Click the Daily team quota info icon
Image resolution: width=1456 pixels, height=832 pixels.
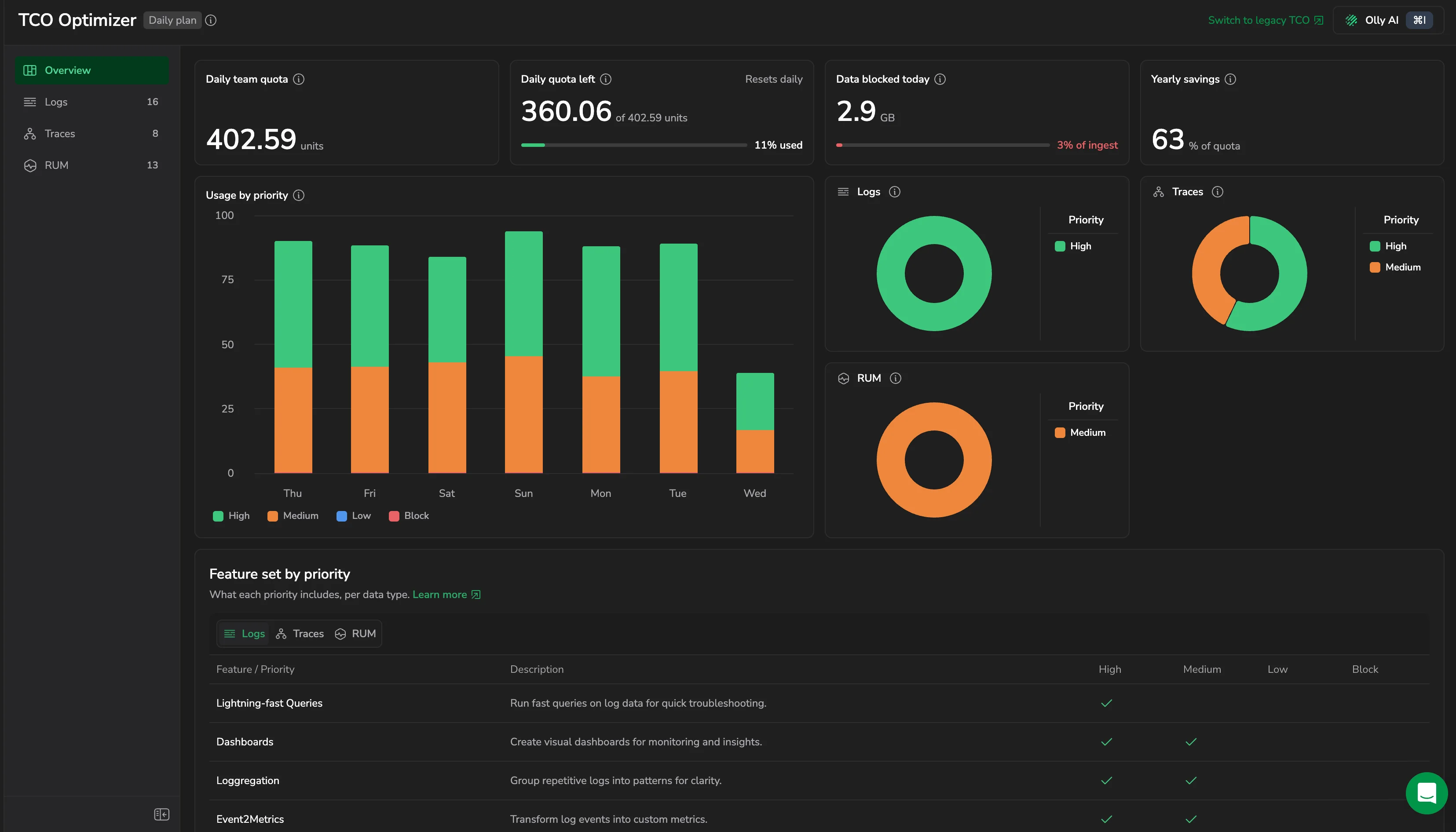pos(299,79)
